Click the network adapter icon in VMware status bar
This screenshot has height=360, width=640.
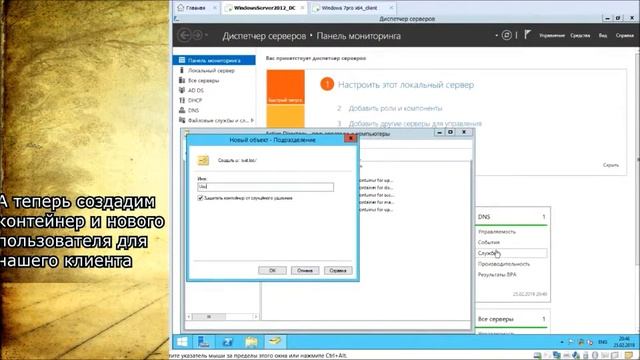pyautogui.click(x=556, y=356)
